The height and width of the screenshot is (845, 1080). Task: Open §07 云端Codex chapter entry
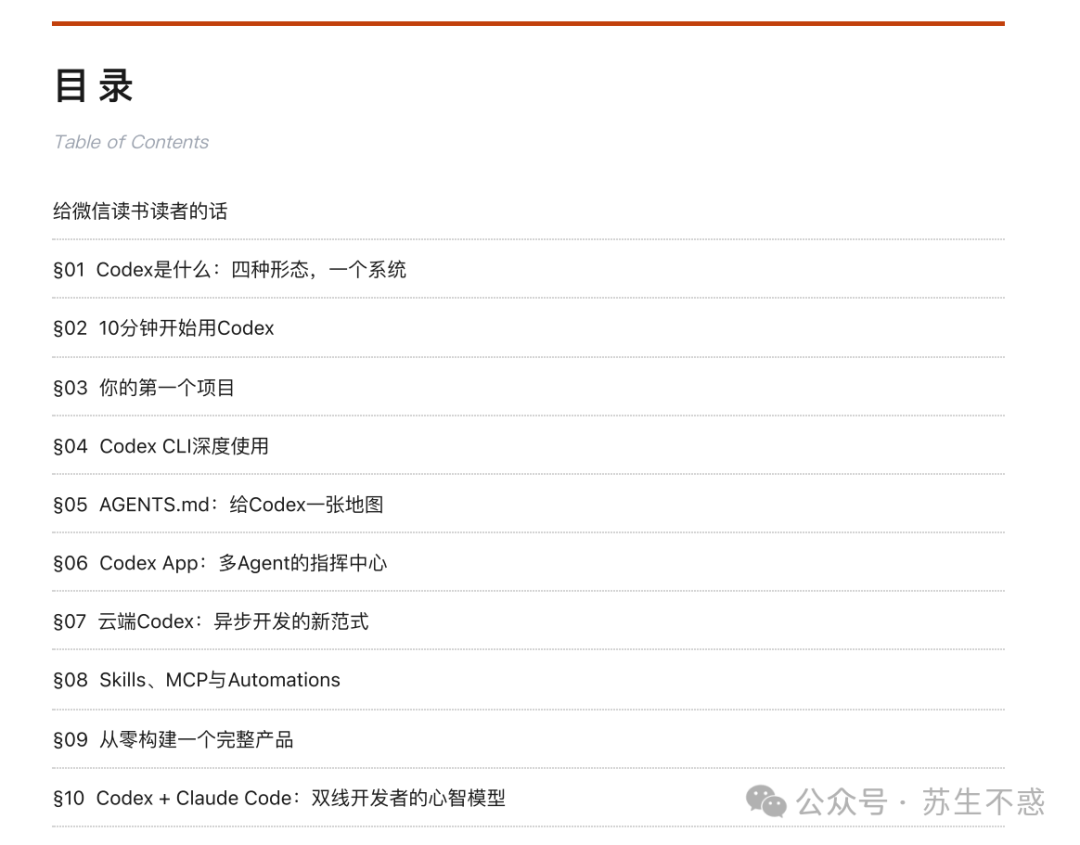211,622
